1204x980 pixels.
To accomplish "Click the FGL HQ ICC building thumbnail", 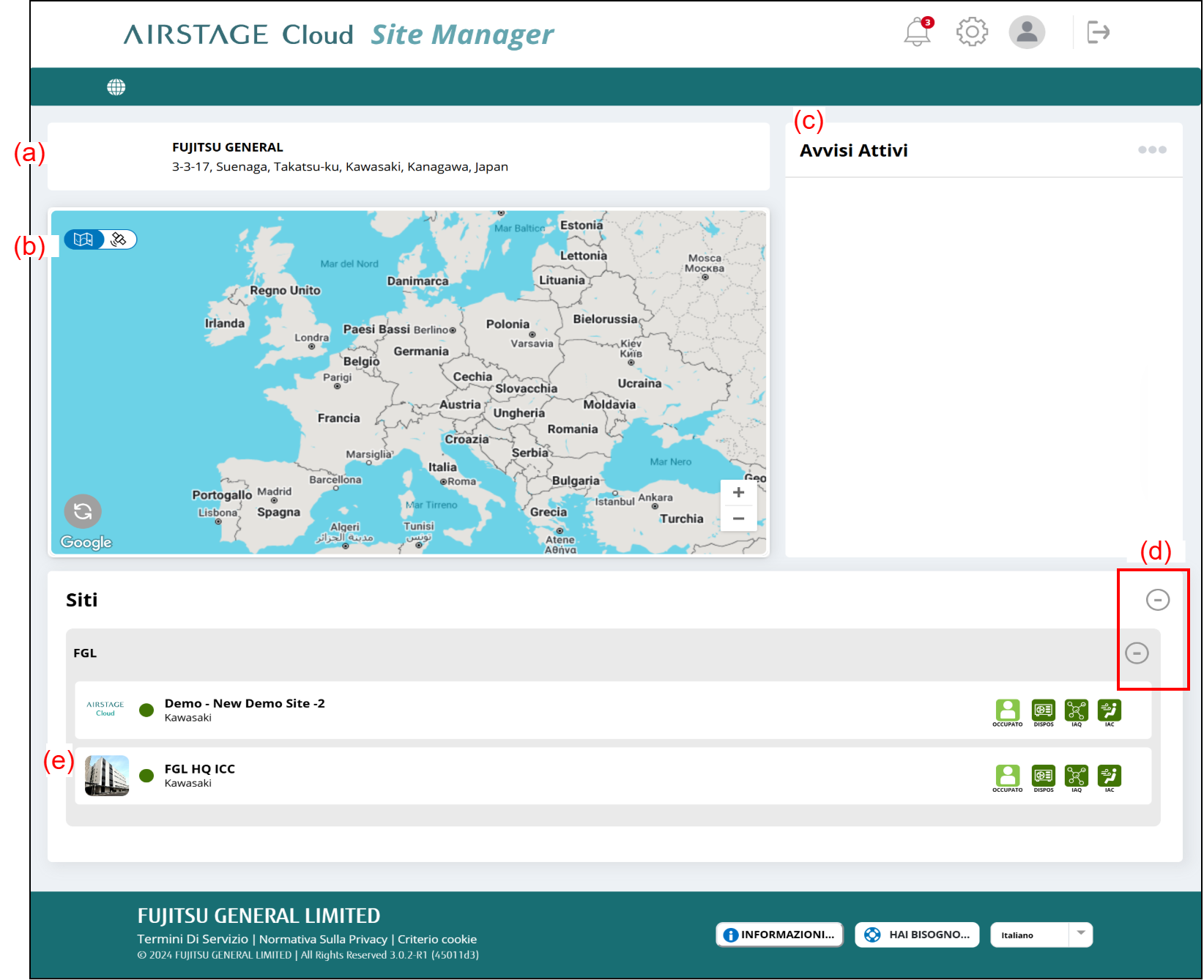I will coord(107,776).
